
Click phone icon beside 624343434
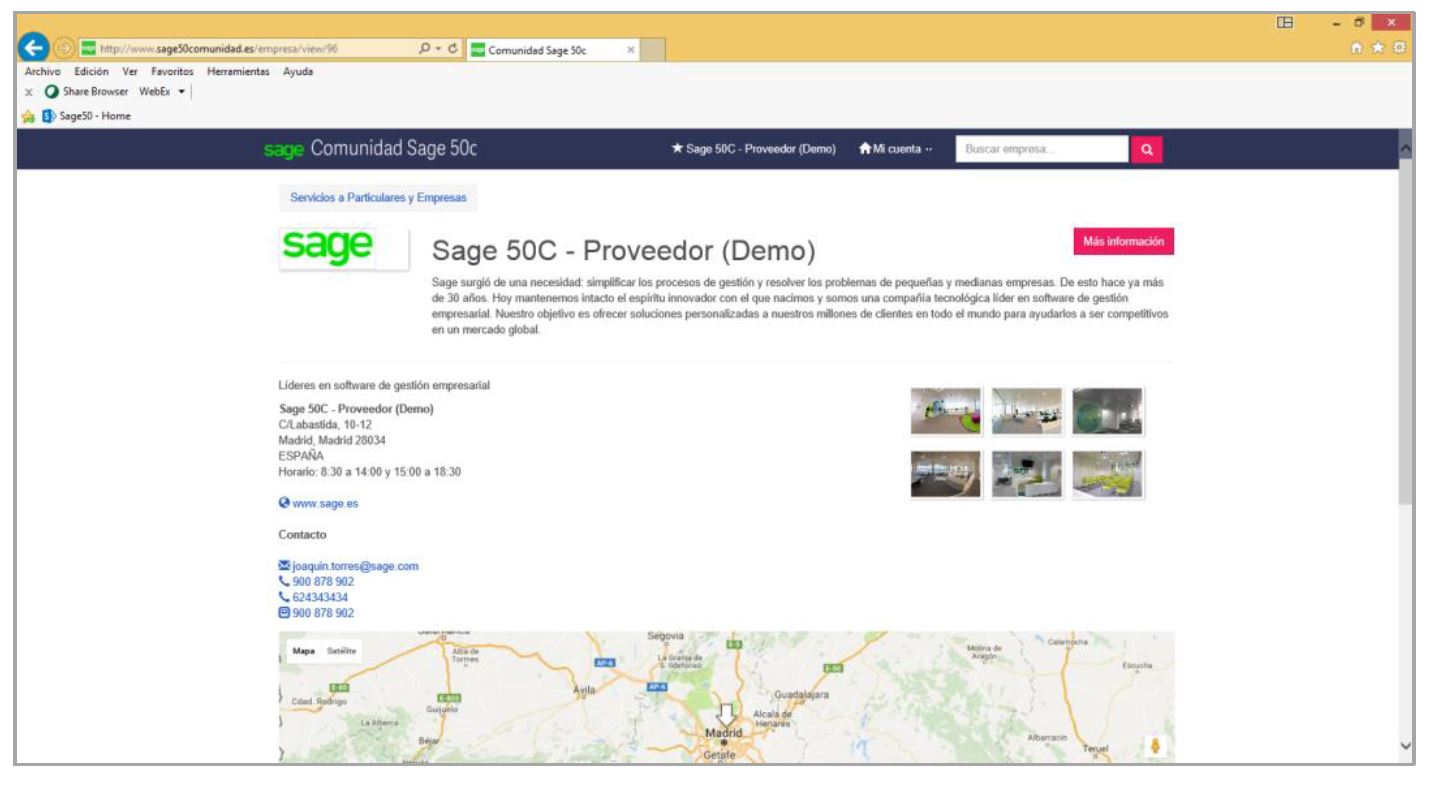[x=284, y=597]
